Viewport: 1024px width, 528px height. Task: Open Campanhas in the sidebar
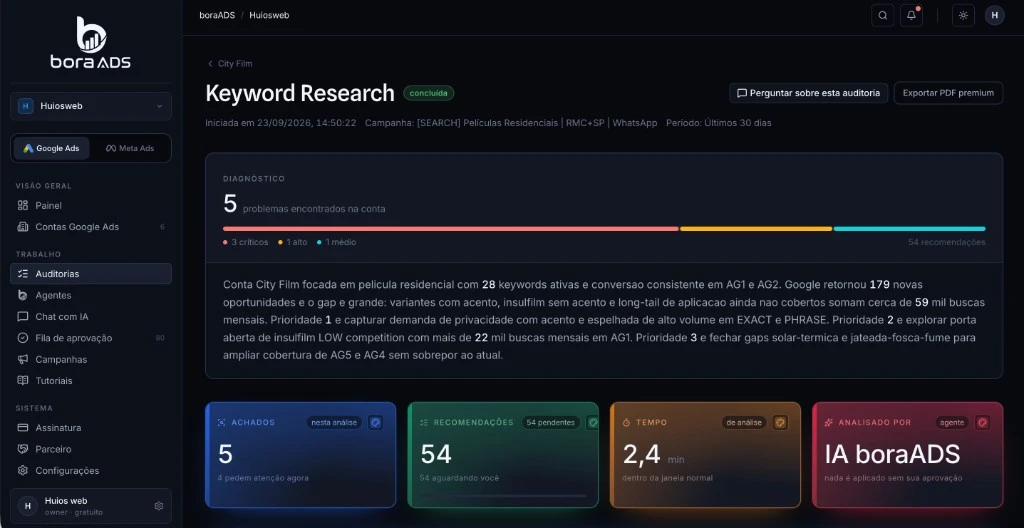click(91, 359)
